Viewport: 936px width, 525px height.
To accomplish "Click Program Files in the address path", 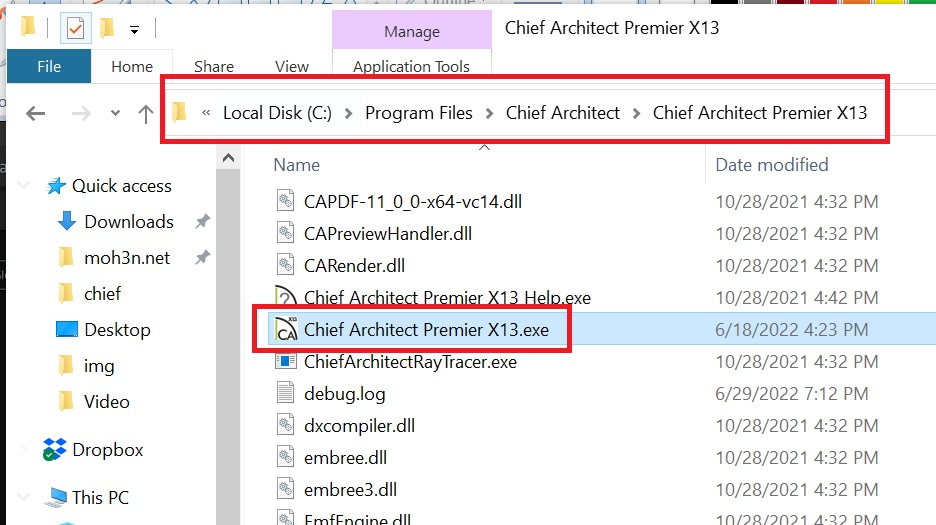I will tap(418, 113).
